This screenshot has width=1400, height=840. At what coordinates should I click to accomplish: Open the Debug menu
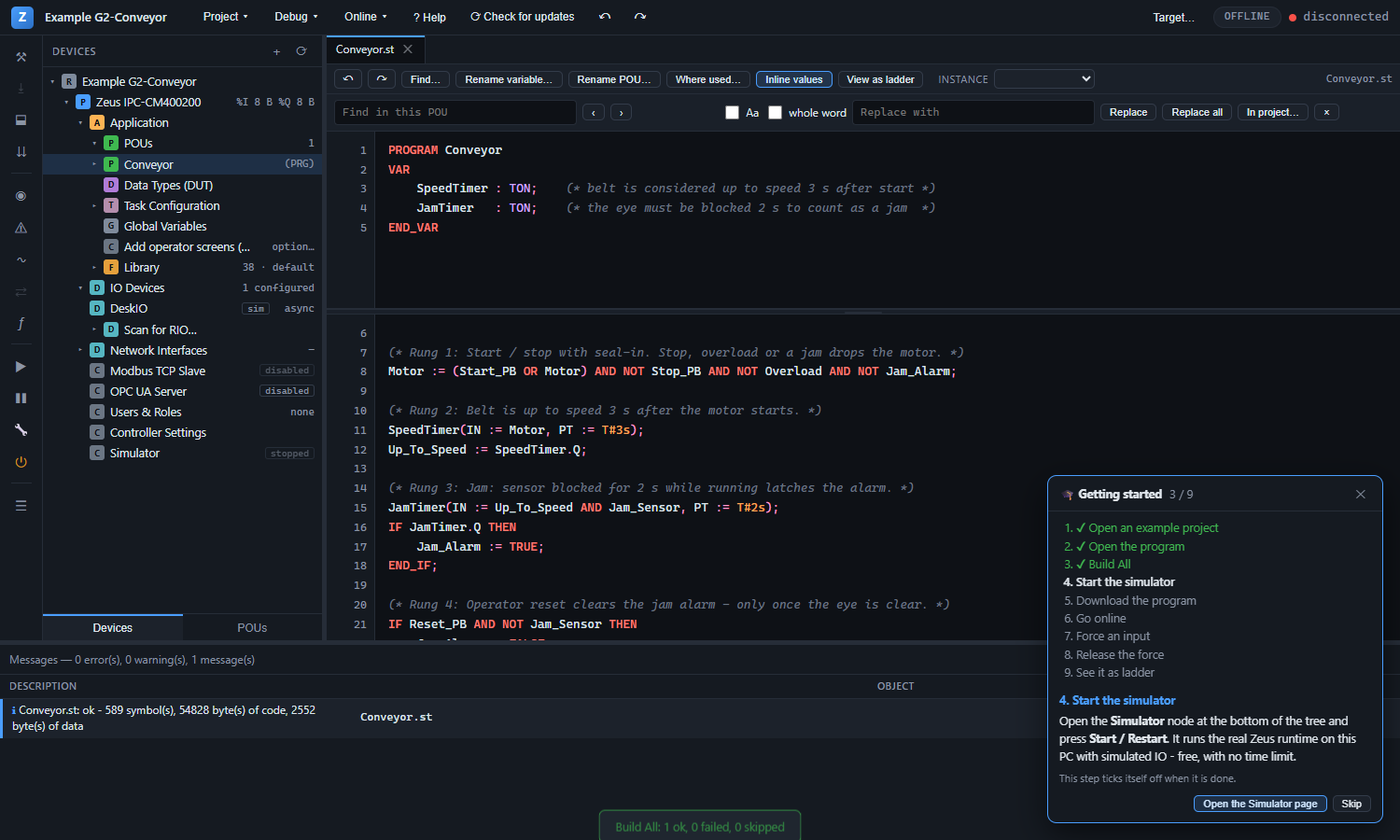pyautogui.click(x=296, y=17)
